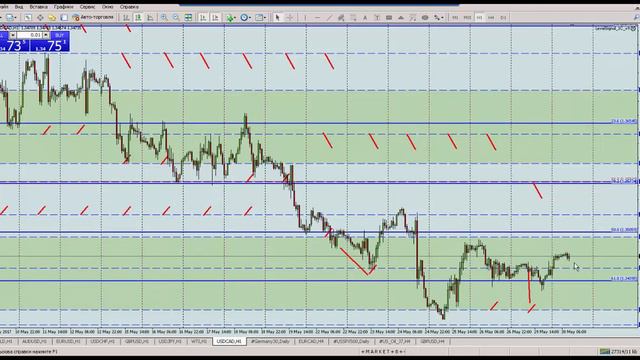Click the 61.8 Fibonacci level label
The width and height of the screenshot is (640, 360).
click(x=624, y=278)
